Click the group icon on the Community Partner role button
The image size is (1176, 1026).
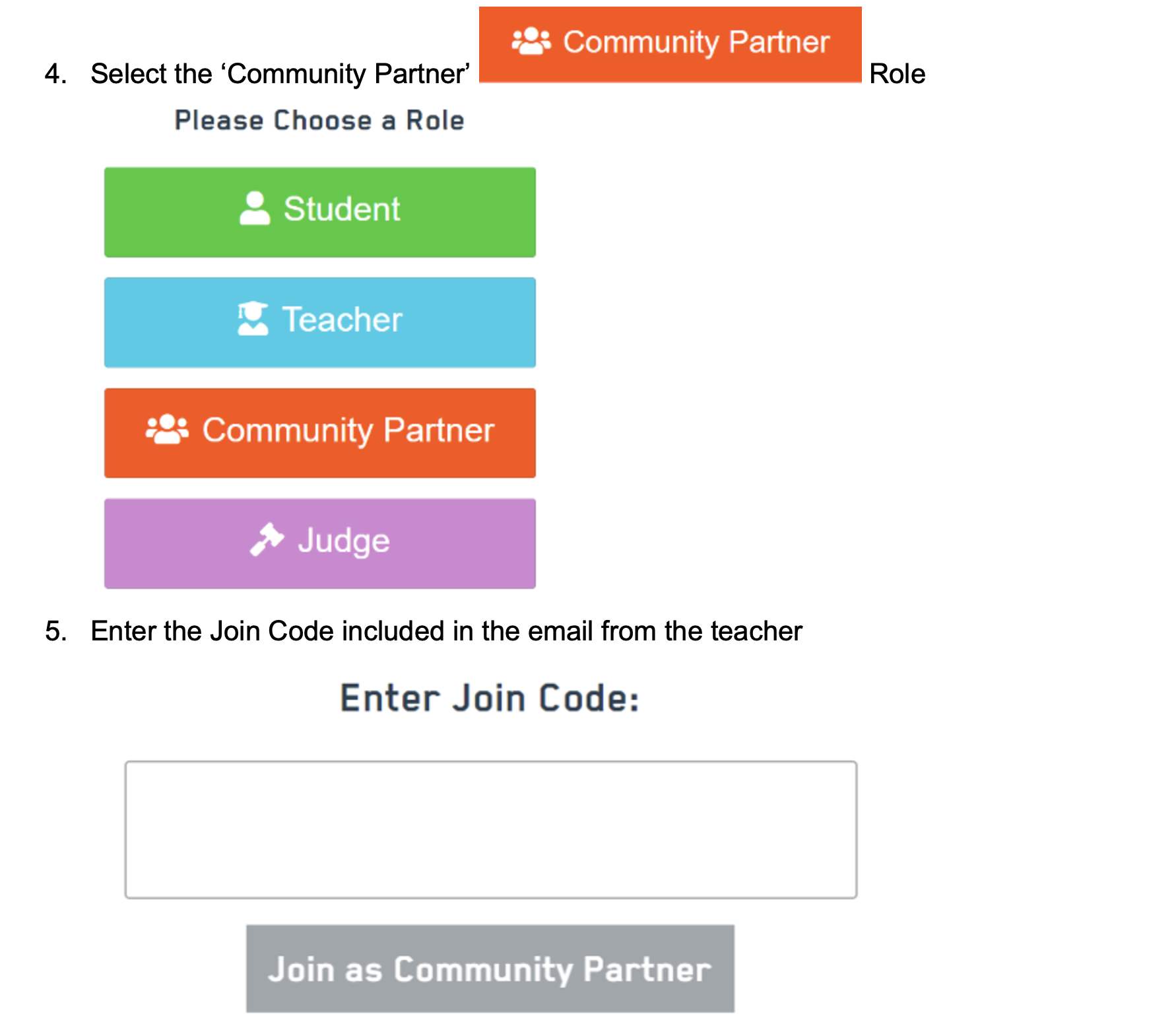[x=167, y=430]
